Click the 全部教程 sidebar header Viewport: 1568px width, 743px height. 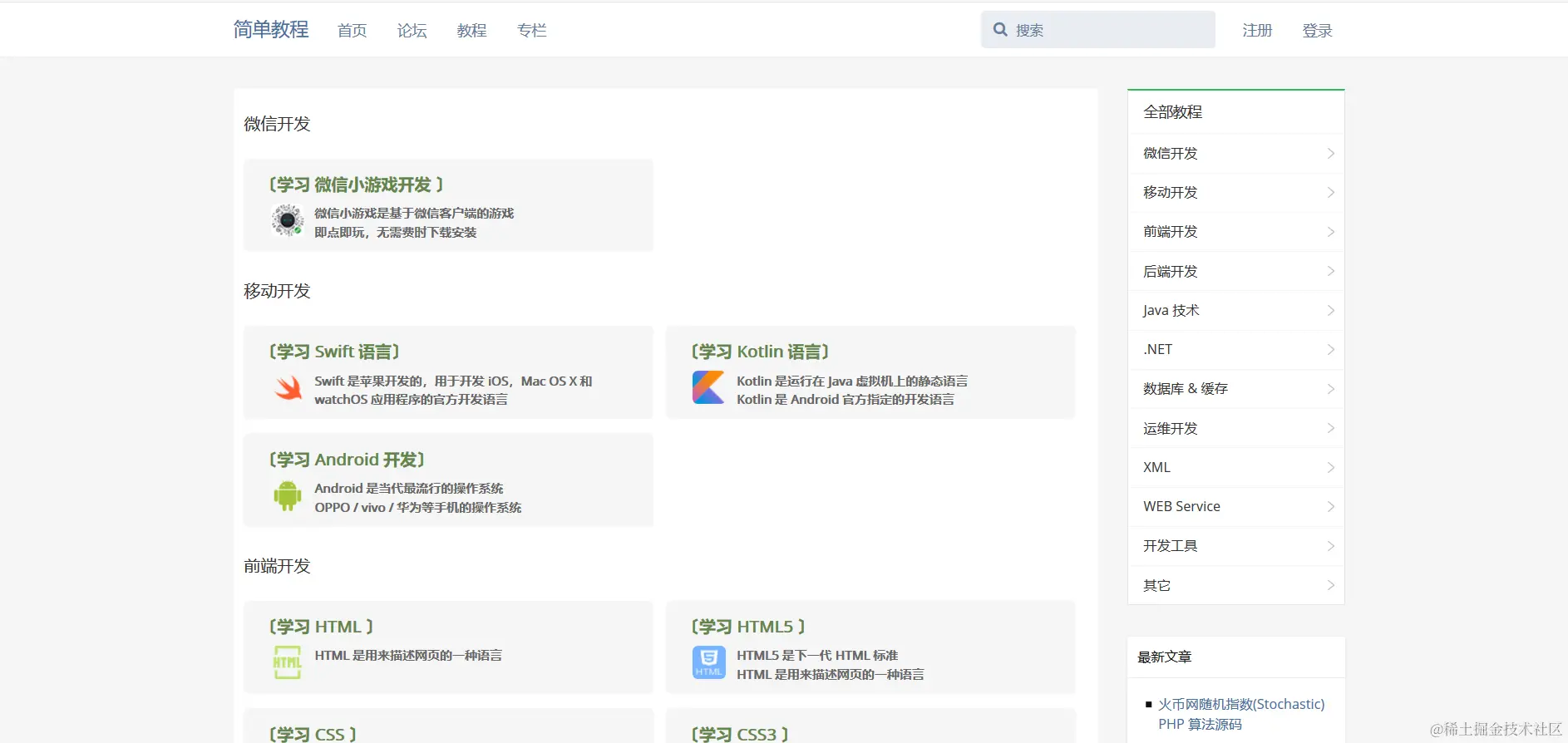[1173, 112]
